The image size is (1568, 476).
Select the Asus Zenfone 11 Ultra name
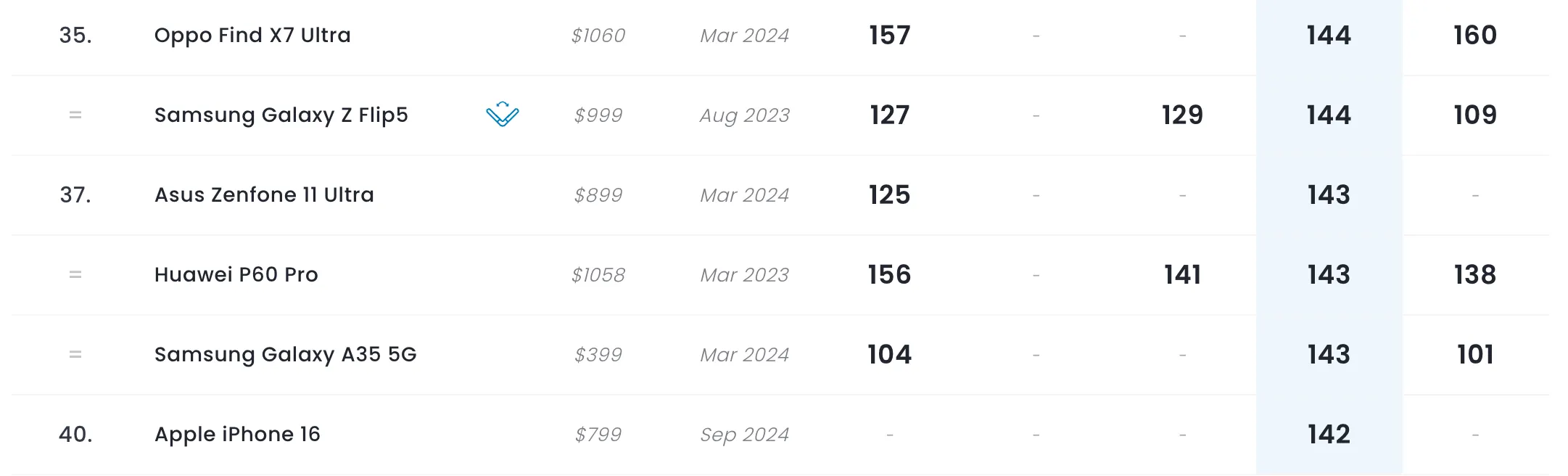pos(264,195)
